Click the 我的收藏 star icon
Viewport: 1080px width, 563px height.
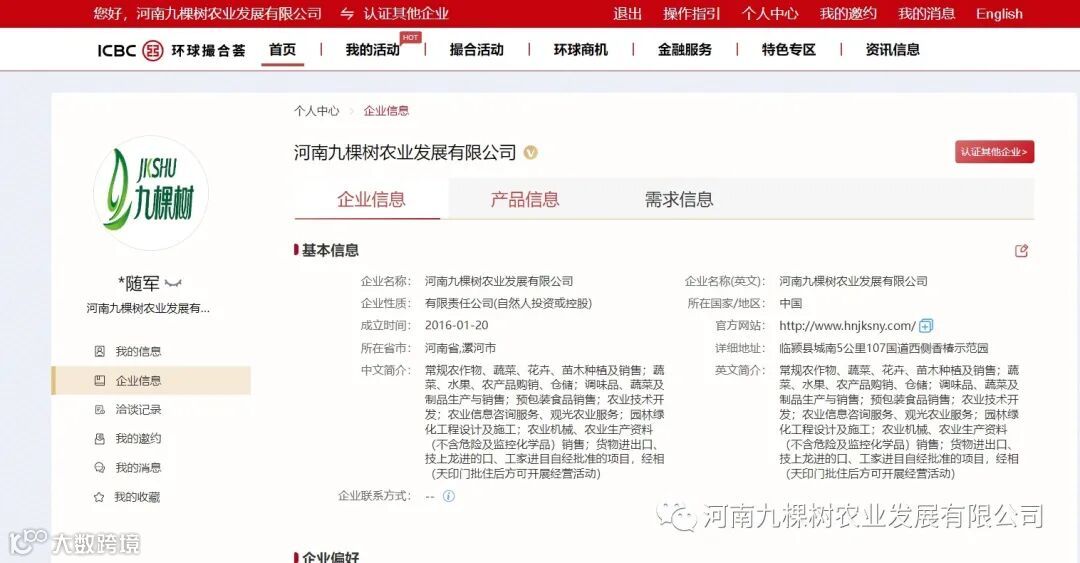99,496
